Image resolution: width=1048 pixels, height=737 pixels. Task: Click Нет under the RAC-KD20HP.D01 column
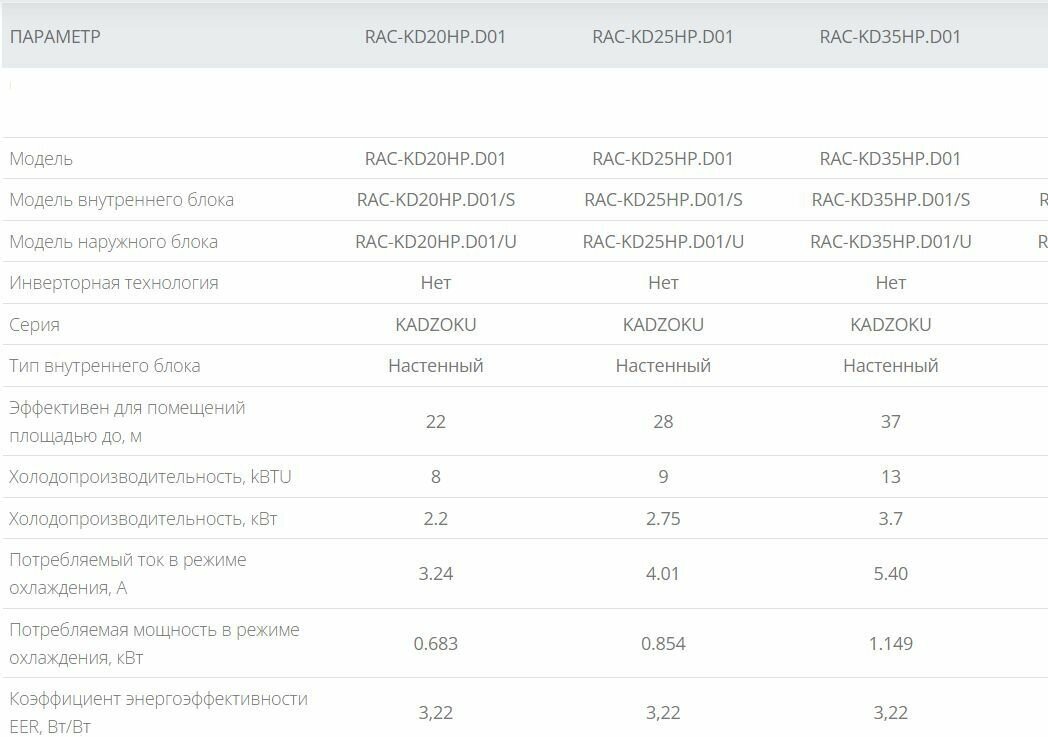(436, 283)
